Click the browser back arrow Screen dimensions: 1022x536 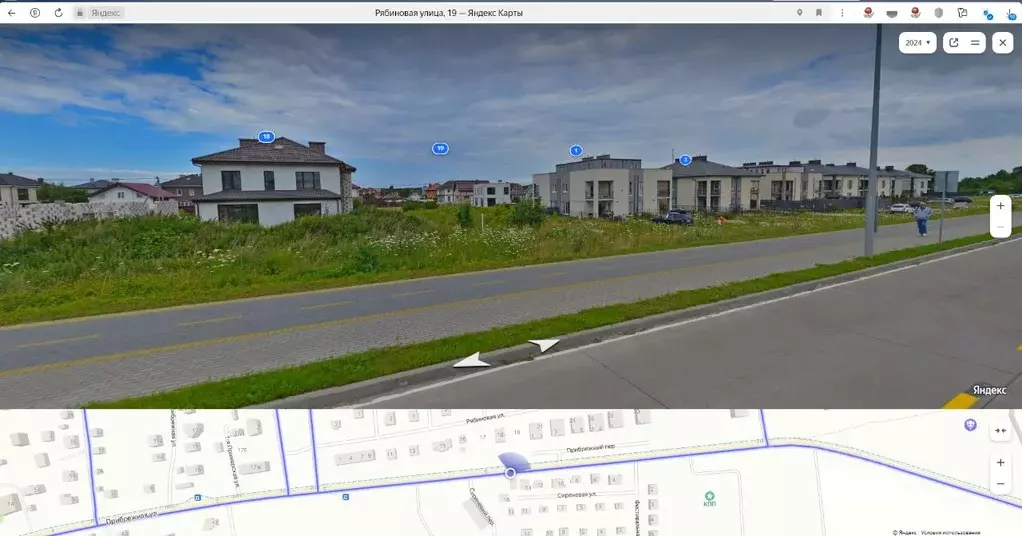click(12, 12)
